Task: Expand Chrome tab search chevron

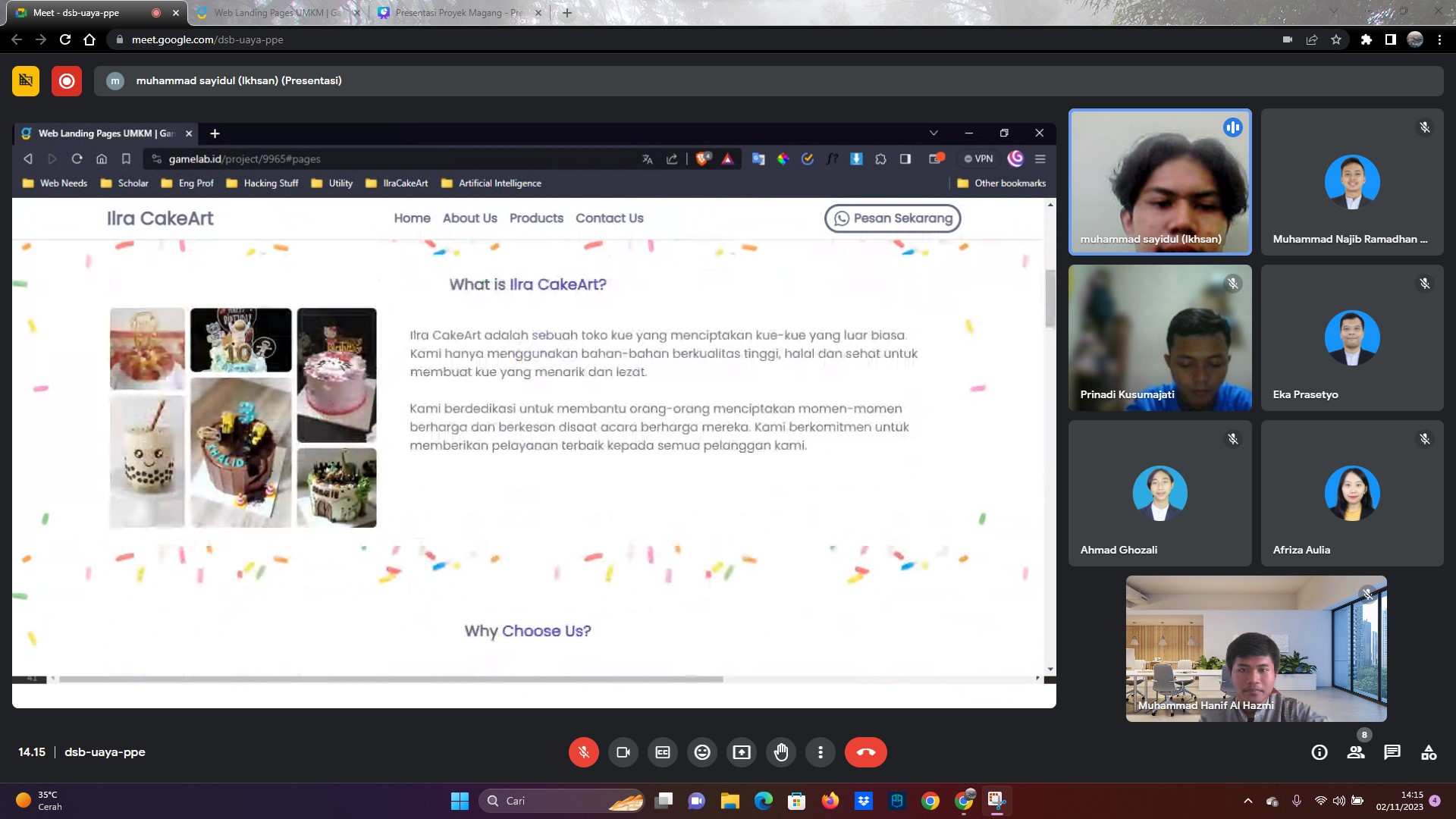Action: click(1333, 12)
